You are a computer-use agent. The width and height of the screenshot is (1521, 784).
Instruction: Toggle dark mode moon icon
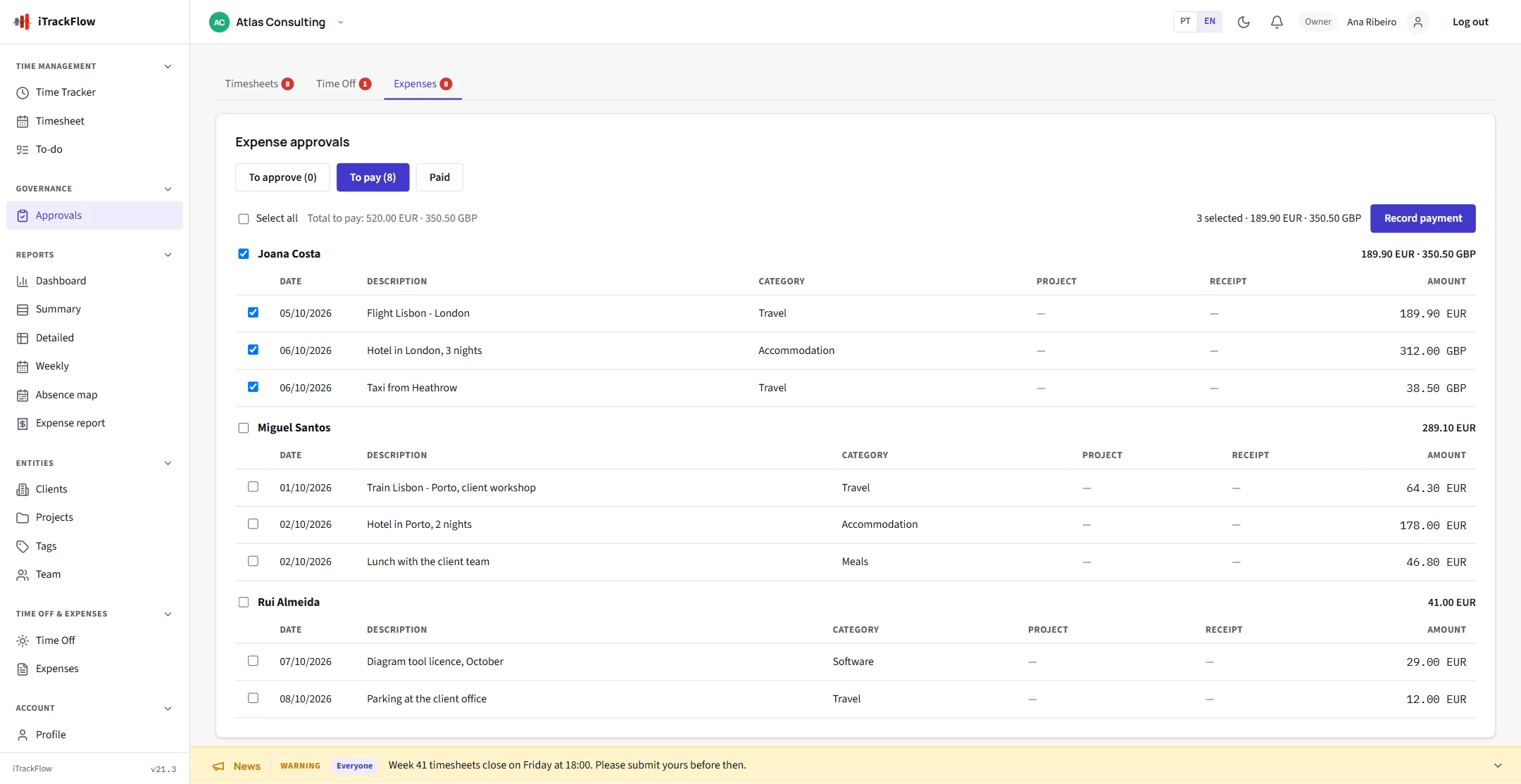click(1244, 22)
